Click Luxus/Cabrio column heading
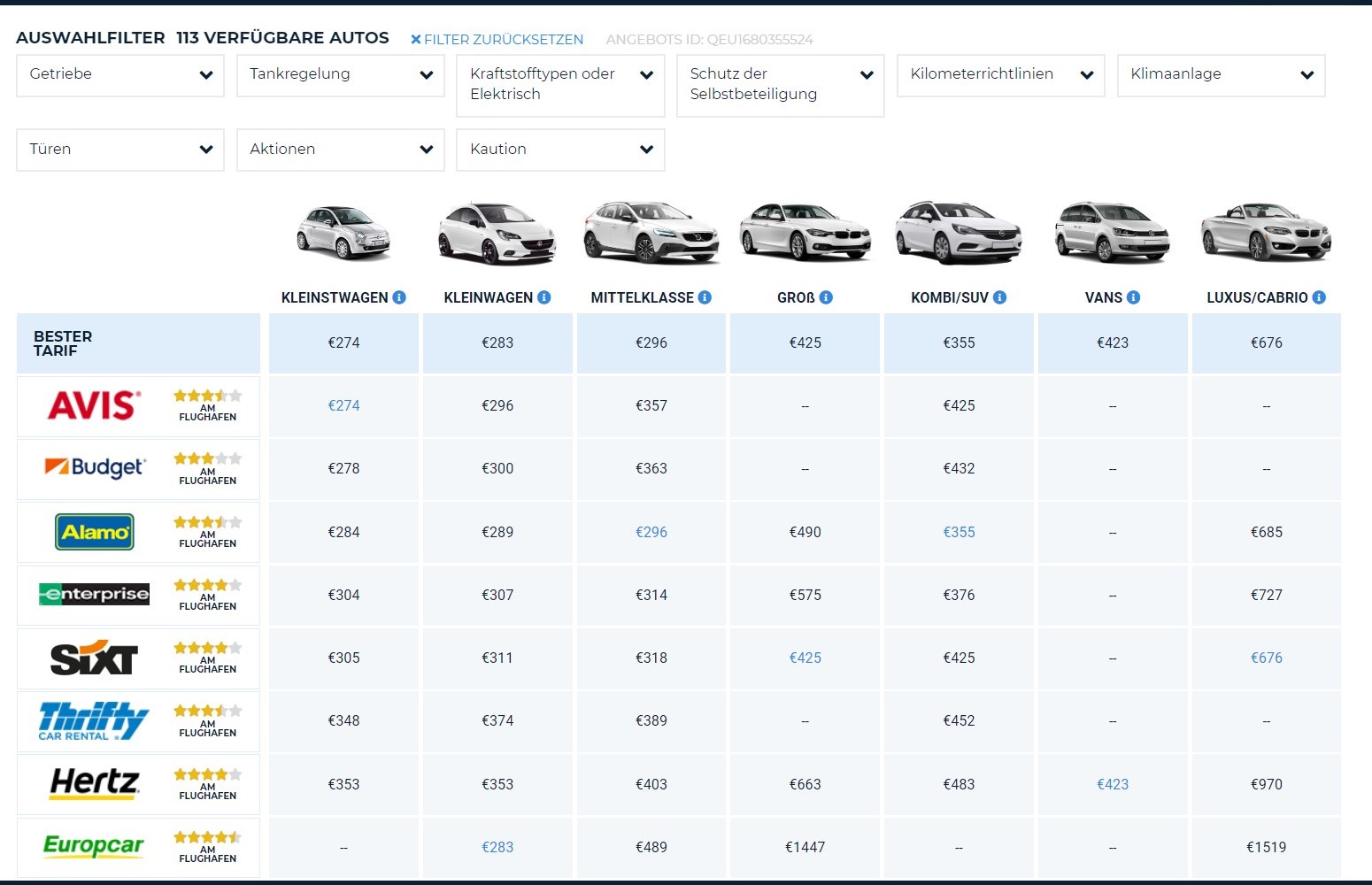 click(x=1257, y=297)
